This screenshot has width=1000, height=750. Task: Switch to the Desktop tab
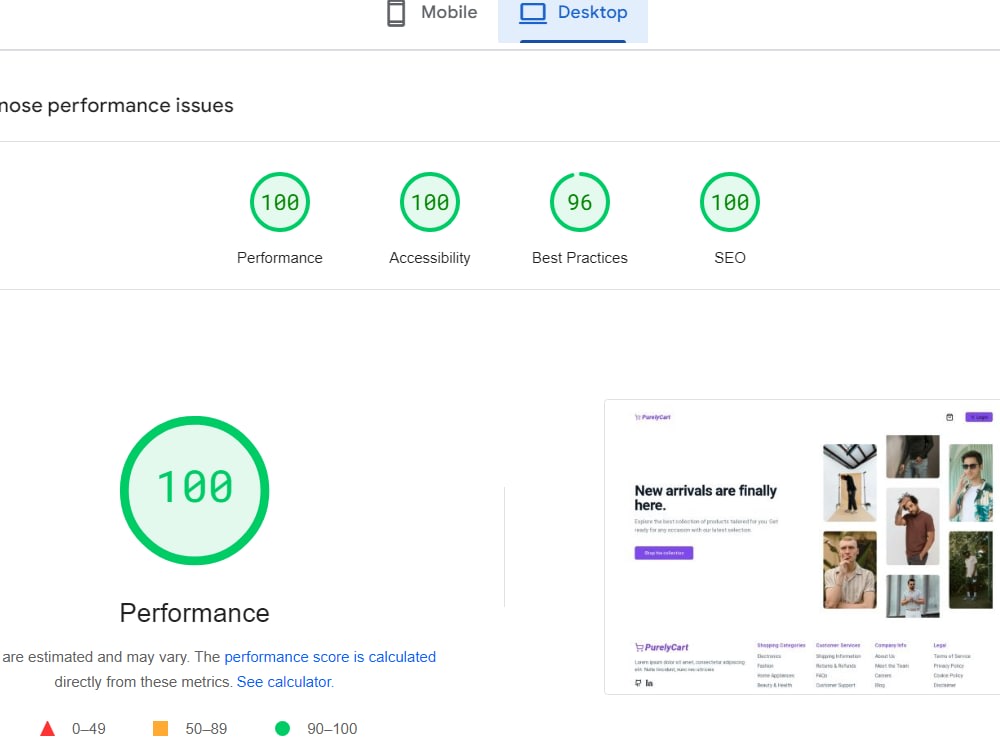point(573,13)
